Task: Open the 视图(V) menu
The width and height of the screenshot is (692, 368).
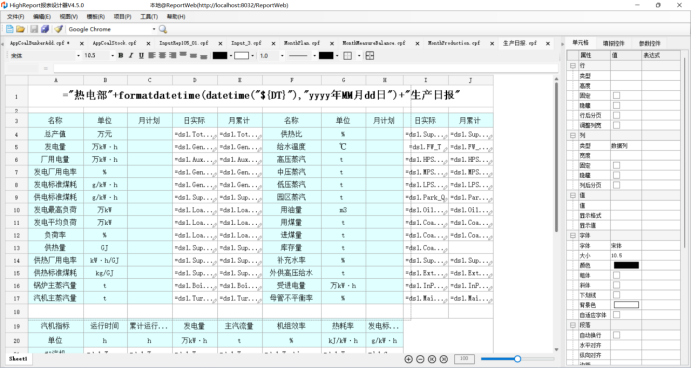Action: pyautogui.click(x=69, y=17)
